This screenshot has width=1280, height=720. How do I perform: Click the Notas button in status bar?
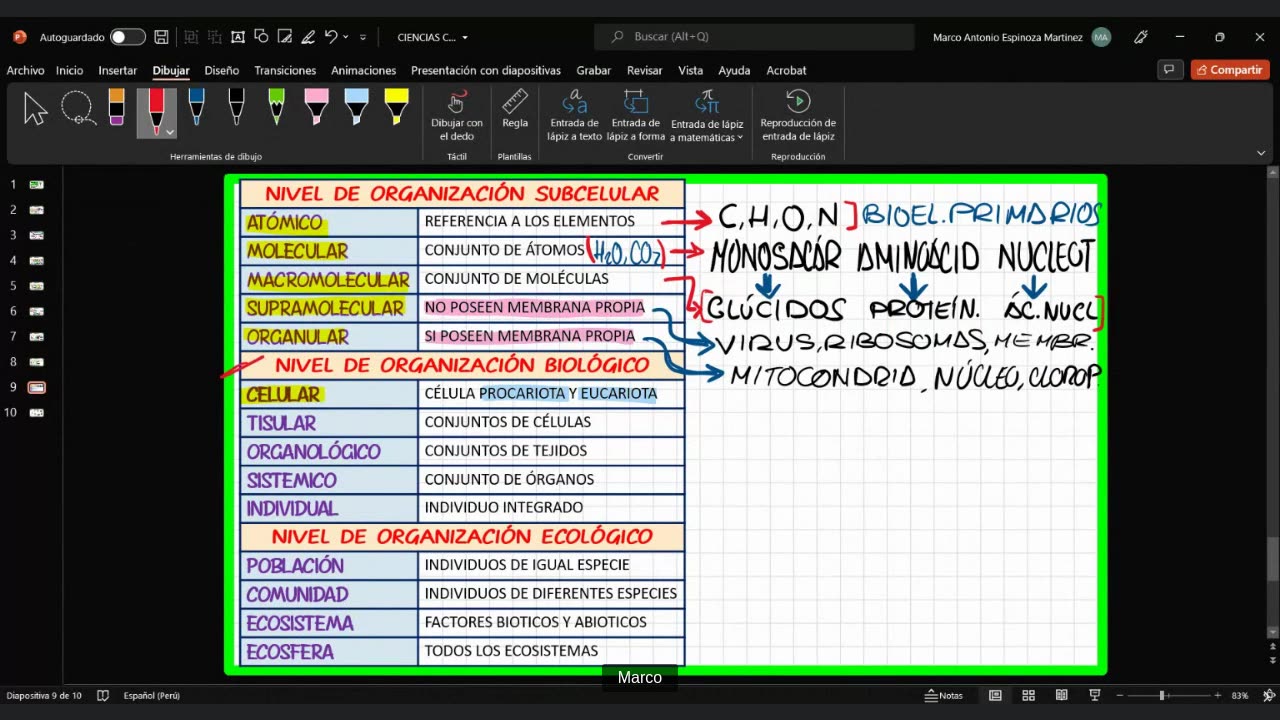click(x=944, y=695)
